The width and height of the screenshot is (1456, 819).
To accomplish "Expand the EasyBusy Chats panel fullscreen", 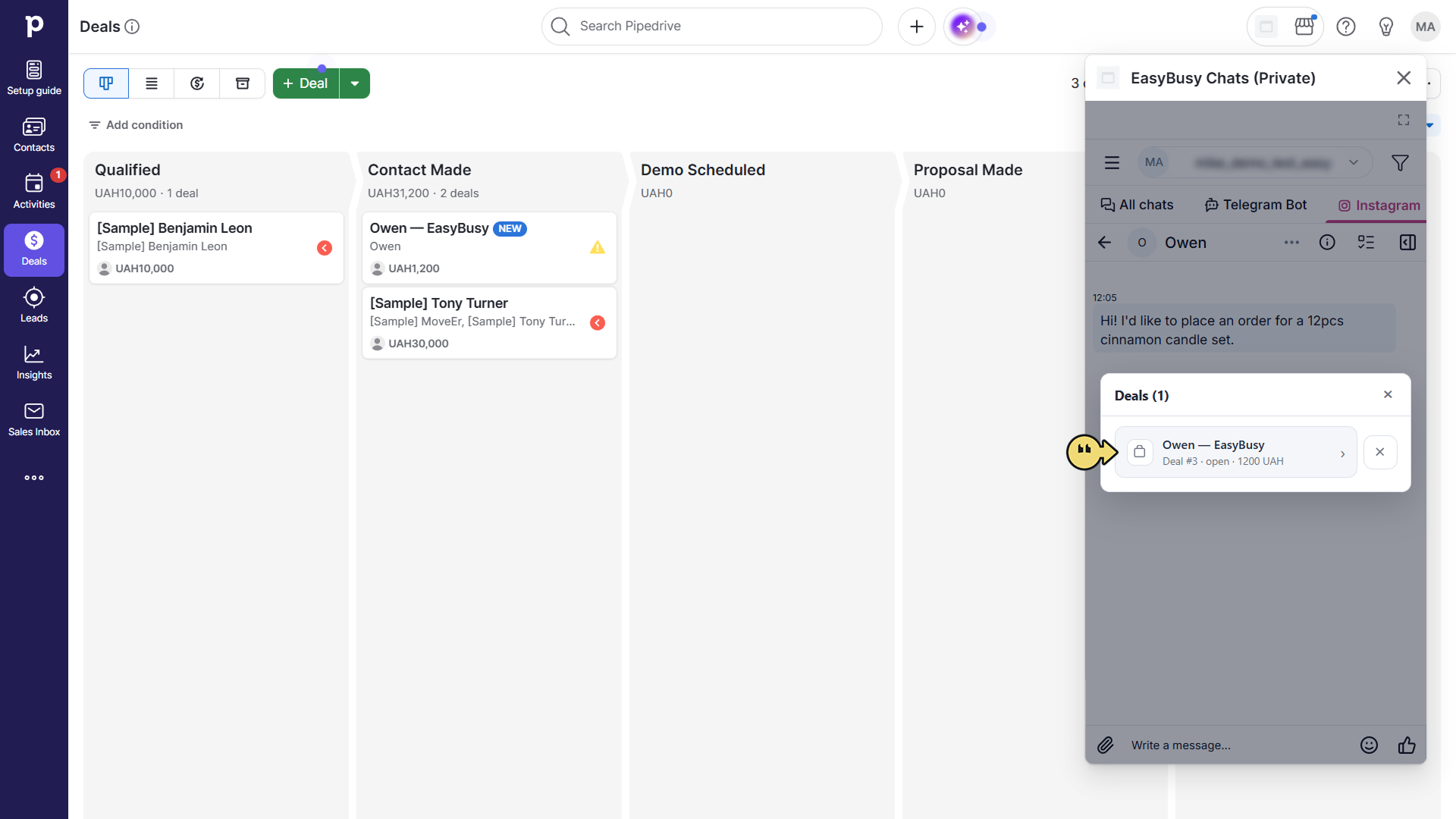I will coord(1404,120).
